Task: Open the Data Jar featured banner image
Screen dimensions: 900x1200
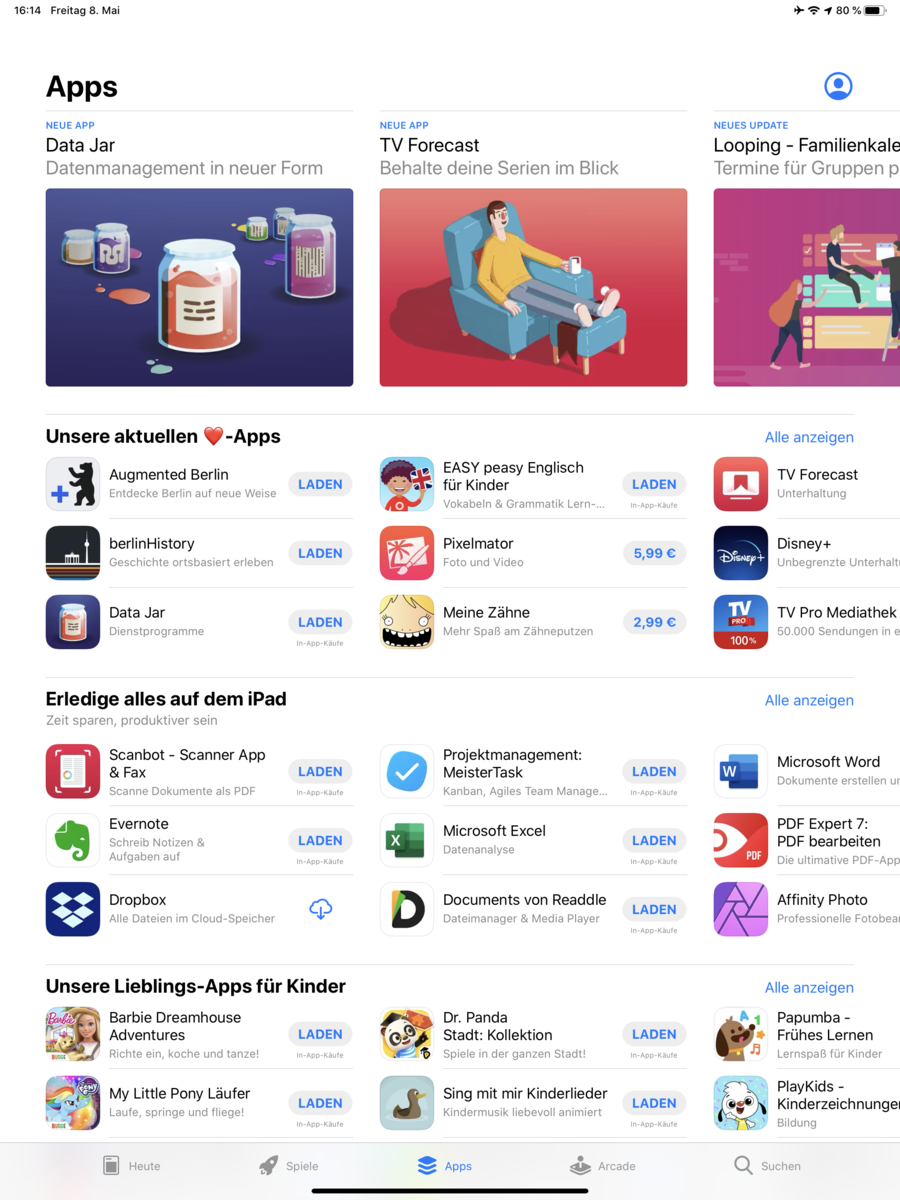Action: tap(199, 287)
